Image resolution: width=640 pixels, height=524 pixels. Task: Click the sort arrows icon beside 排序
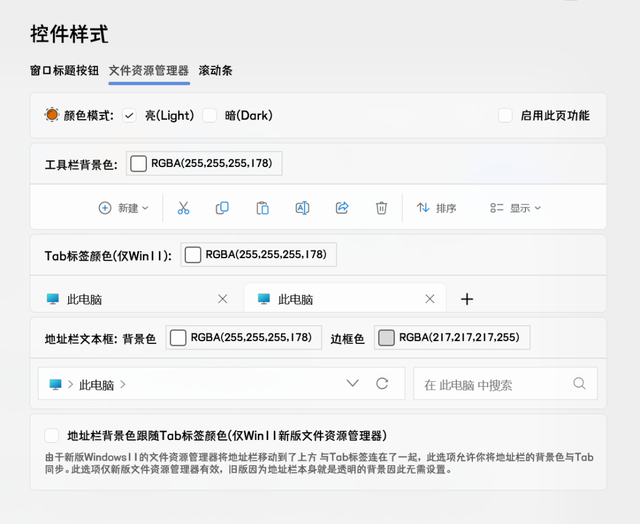pos(423,208)
